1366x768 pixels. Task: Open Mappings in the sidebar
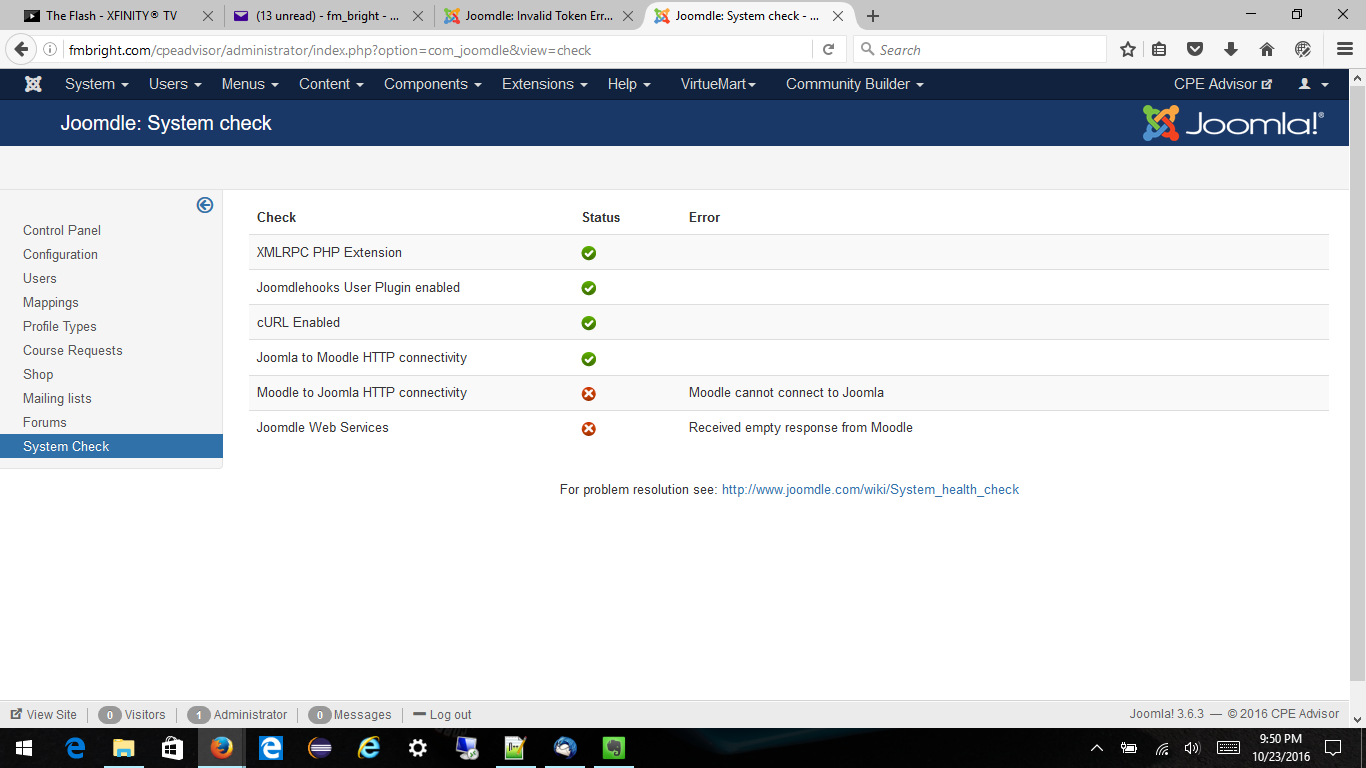coord(50,303)
